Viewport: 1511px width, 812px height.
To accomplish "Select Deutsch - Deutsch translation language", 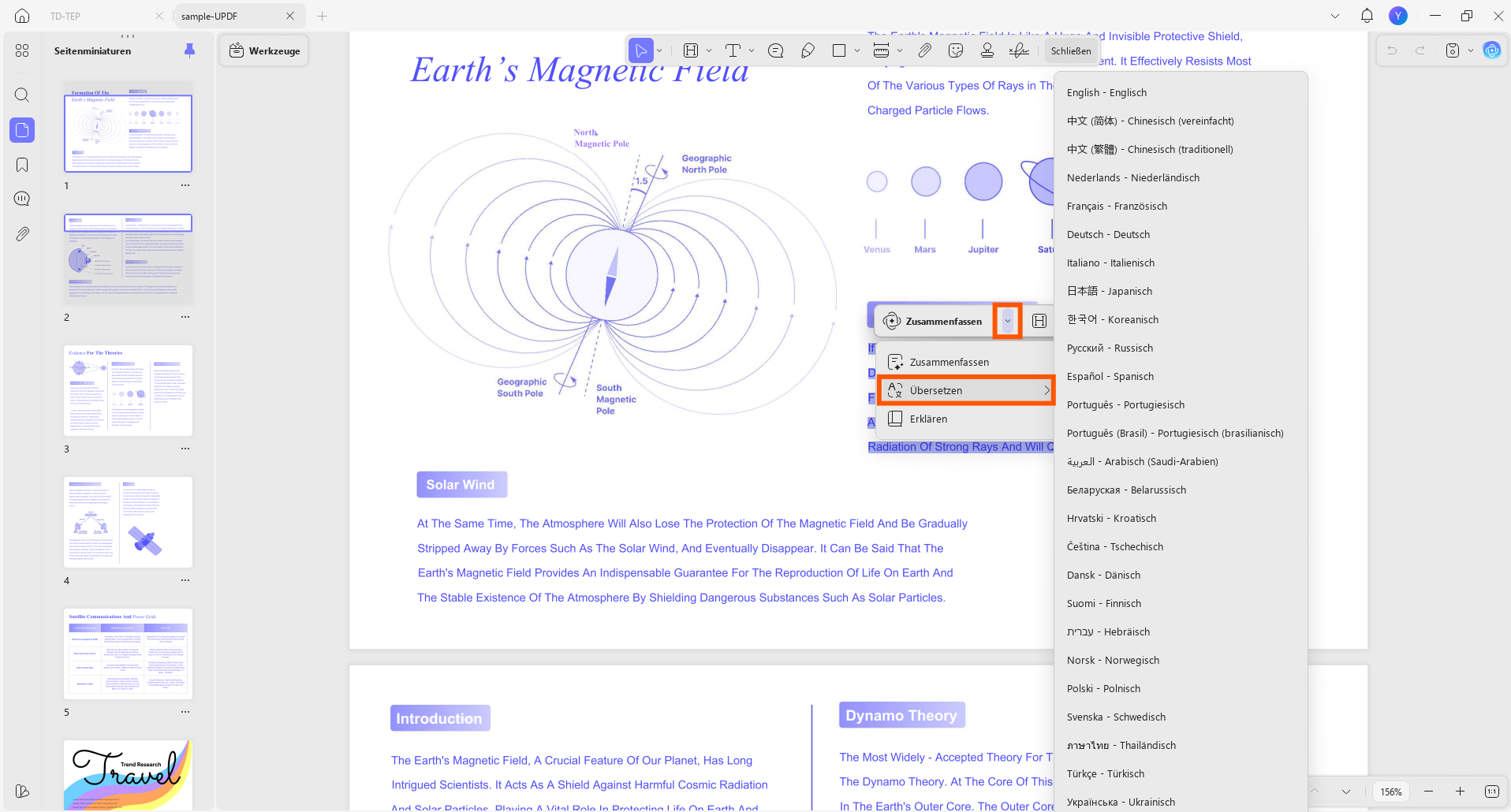I will [1181, 234].
